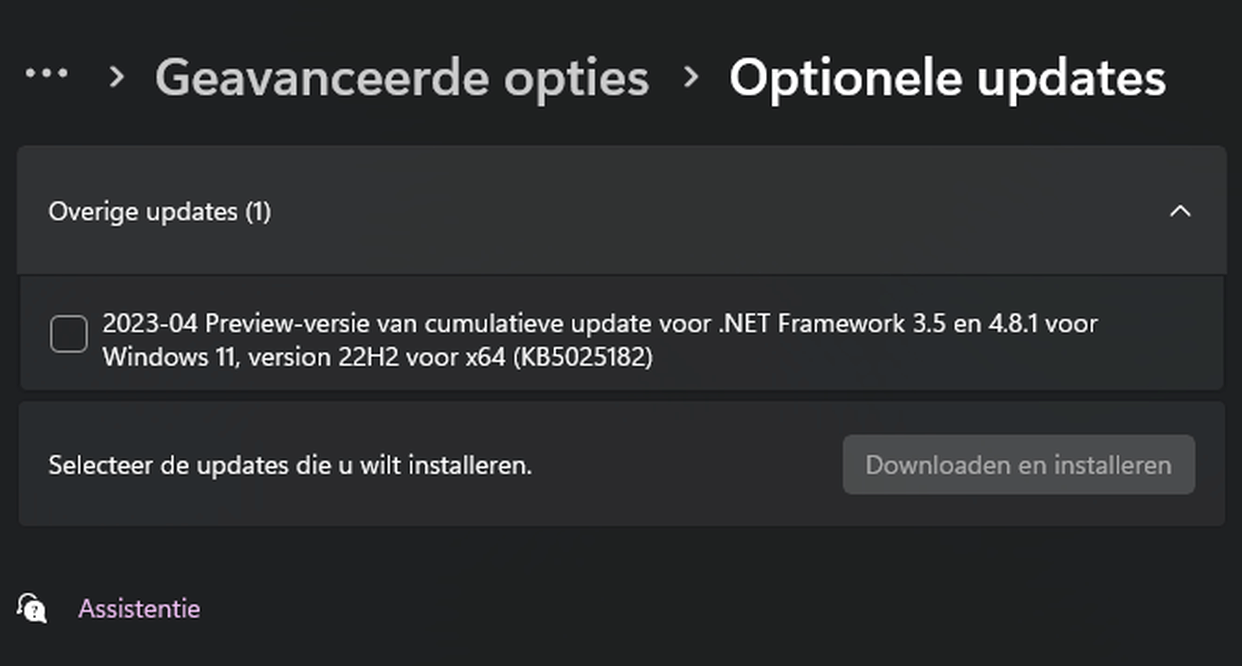Image resolution: width=1242 pixels, height=666 pixels.
Task: Open the Assistentie link
Action: 139,608
